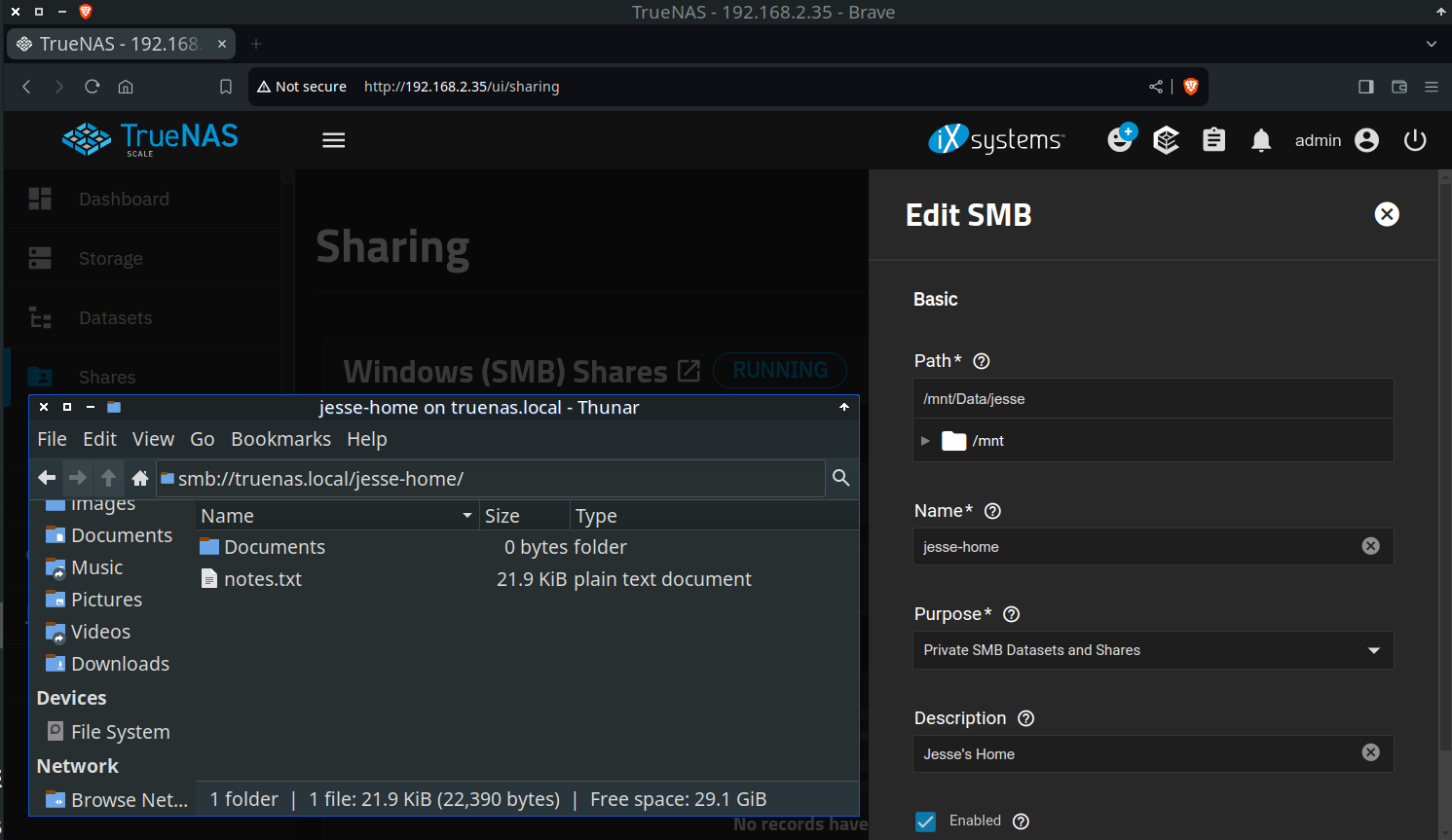Toggle the Enabled checkbox
The width and height of the screenshot is (1452, 840).
coord(926,822)
